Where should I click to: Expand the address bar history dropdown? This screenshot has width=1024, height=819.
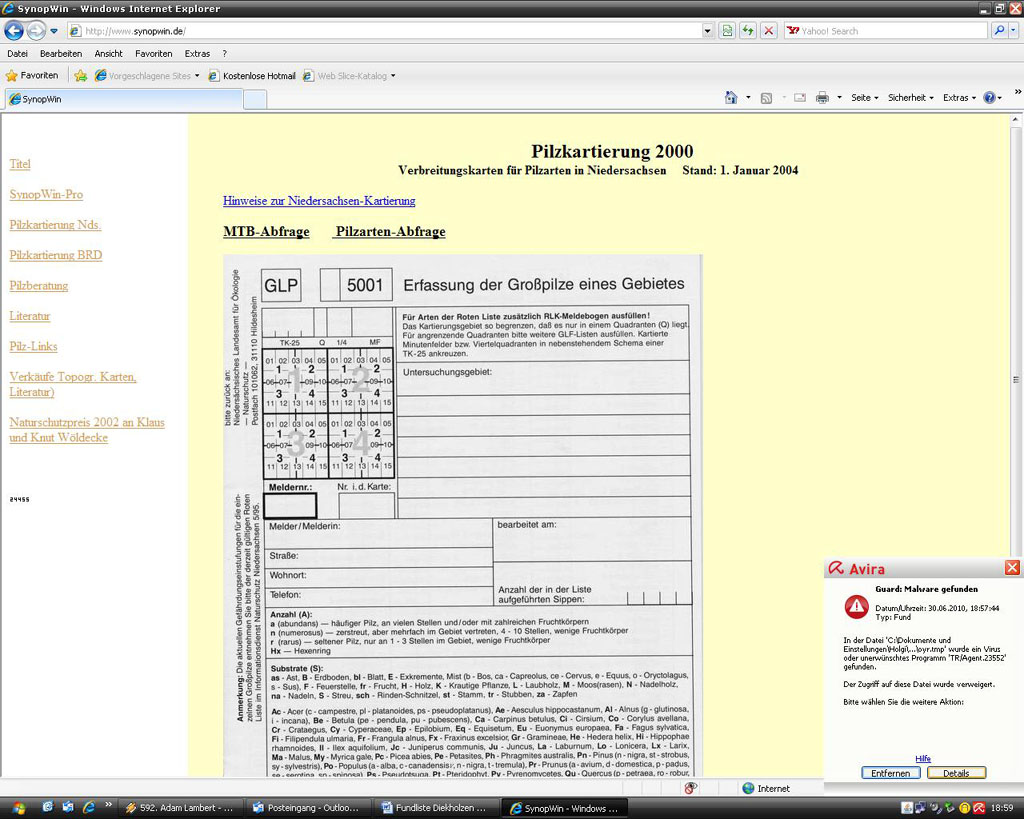(x=708, y=31)
